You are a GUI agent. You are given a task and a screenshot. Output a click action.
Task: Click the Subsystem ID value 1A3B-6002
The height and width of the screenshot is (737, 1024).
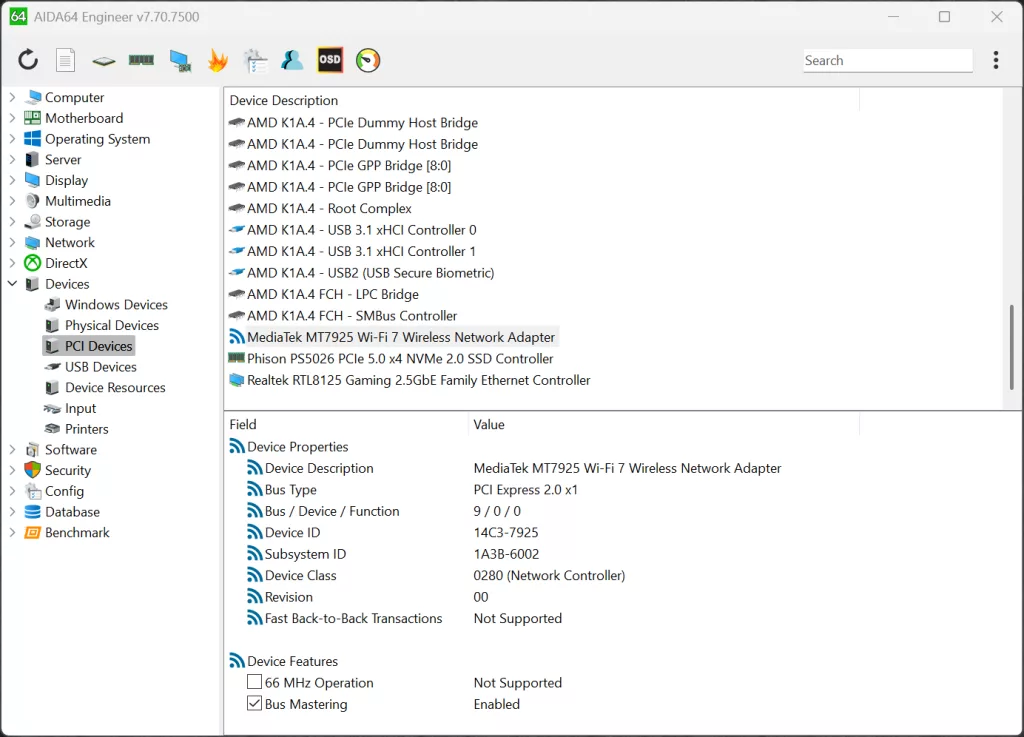[x=506, y=554]
